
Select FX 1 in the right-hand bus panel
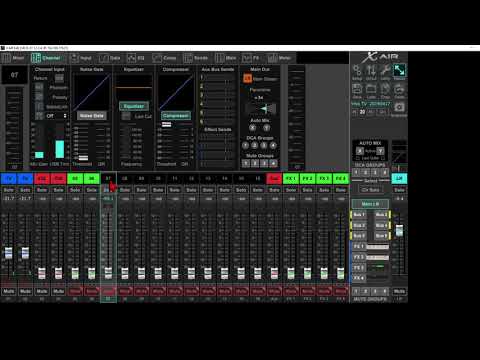(x=359, y=246)
